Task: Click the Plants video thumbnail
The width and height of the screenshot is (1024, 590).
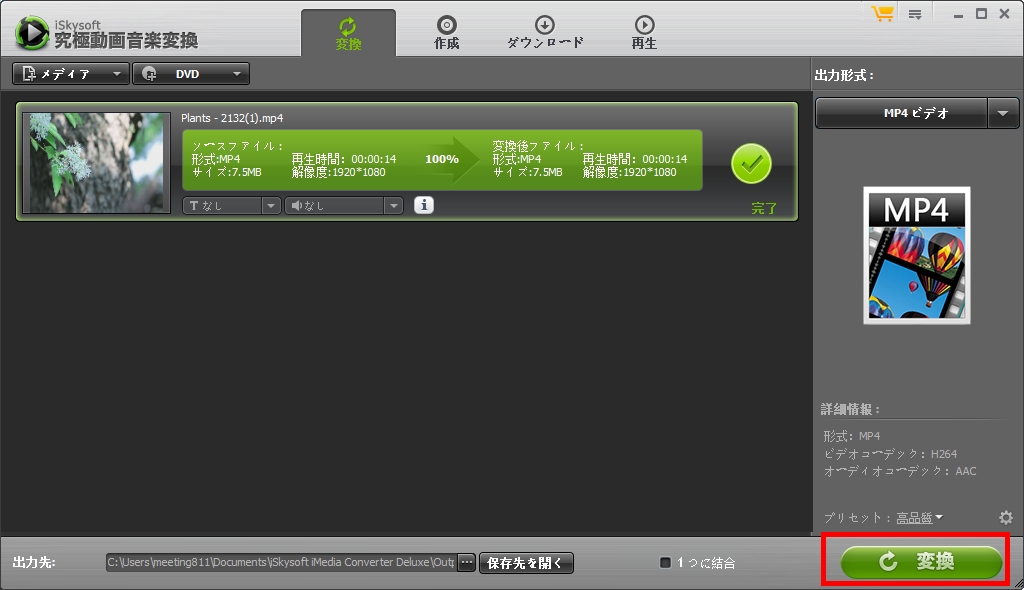Action: [x=96, y=163]
